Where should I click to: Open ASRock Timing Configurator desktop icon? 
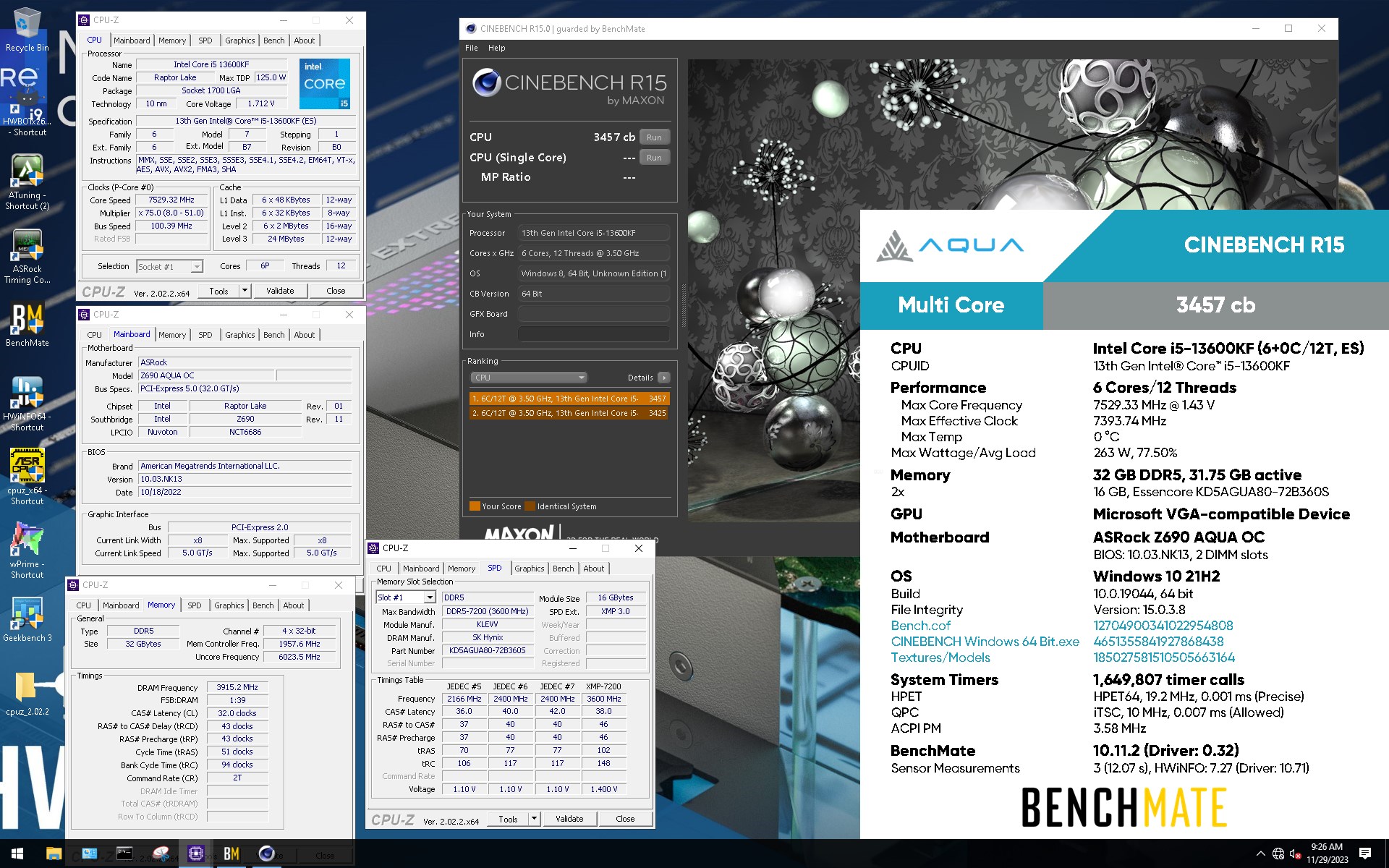click(x=27, y=257)
